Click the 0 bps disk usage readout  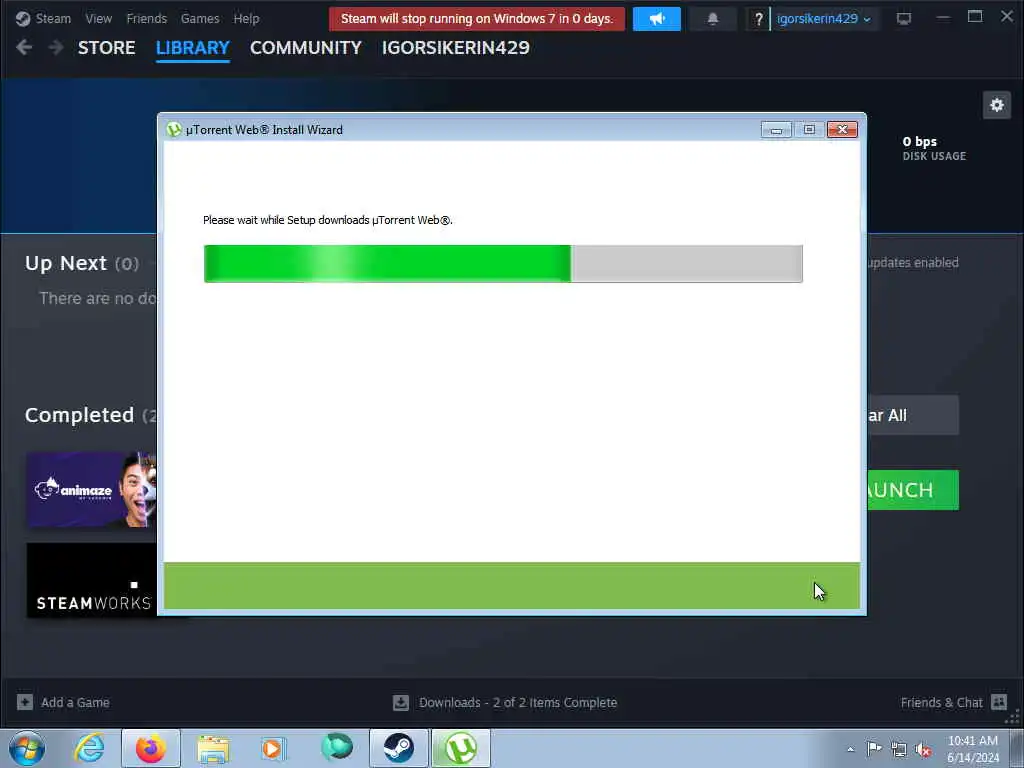click(x=934, y=148)
